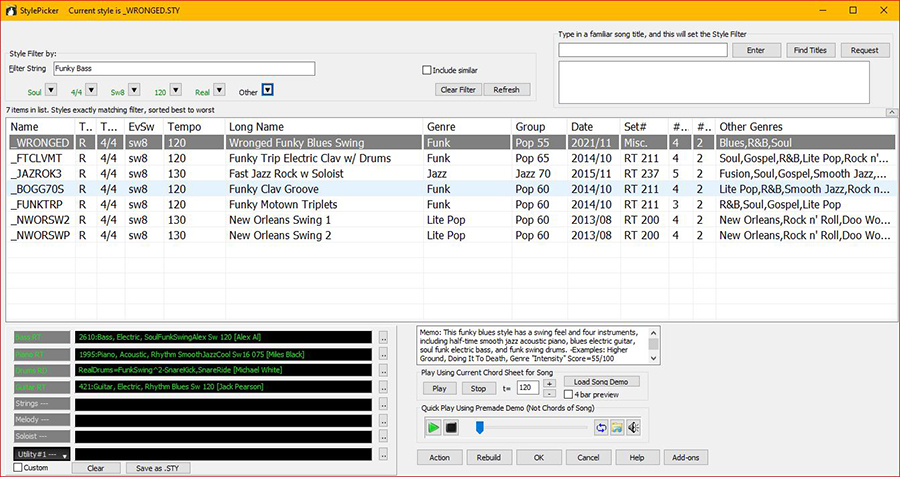This screenshot has width=900, height=477.
Task: Click the demo playback position slider
Action: point(479,427)
